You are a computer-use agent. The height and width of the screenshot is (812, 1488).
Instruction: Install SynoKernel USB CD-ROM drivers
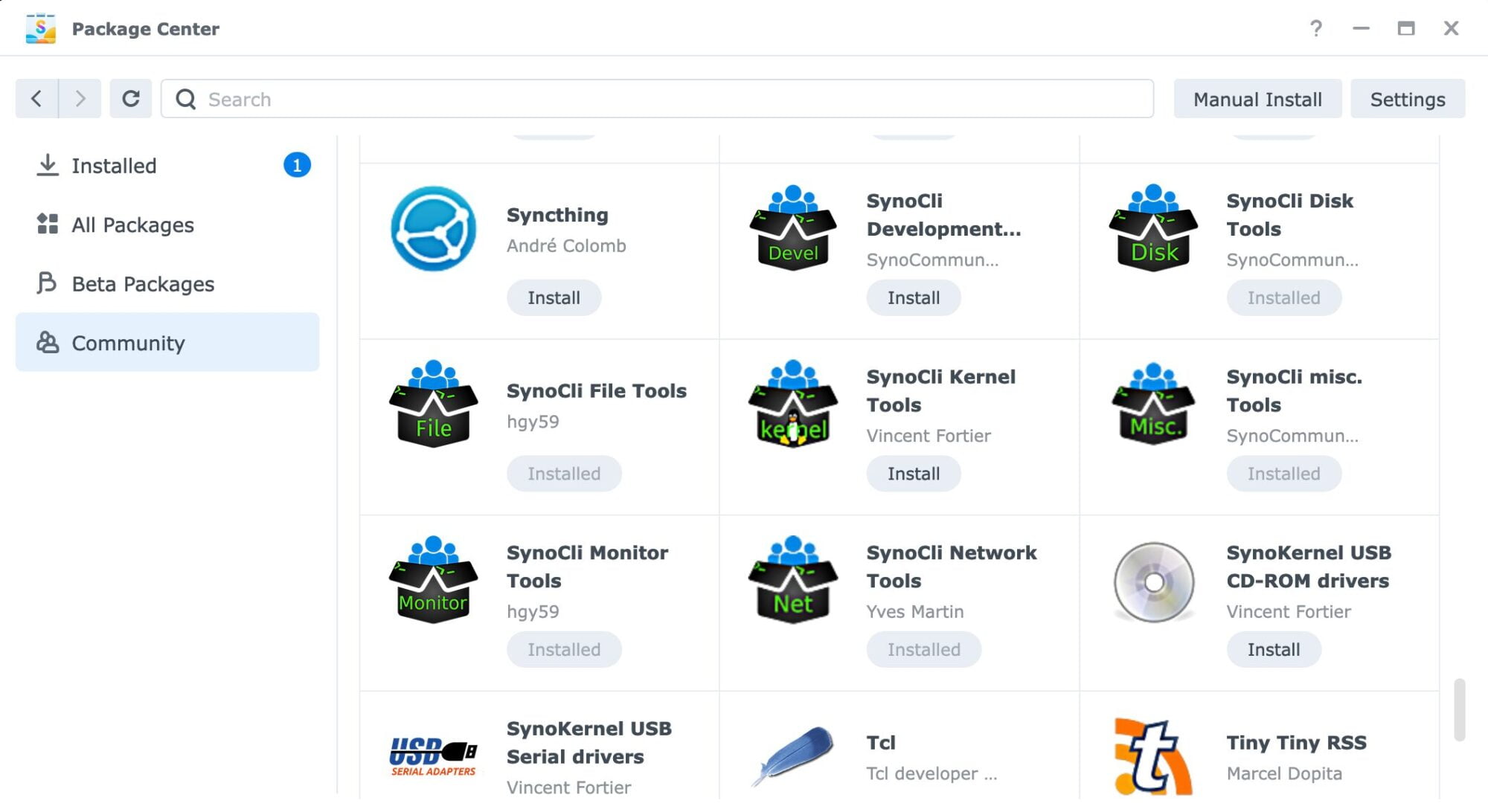pyautogui.click(x=1273, y=649)
